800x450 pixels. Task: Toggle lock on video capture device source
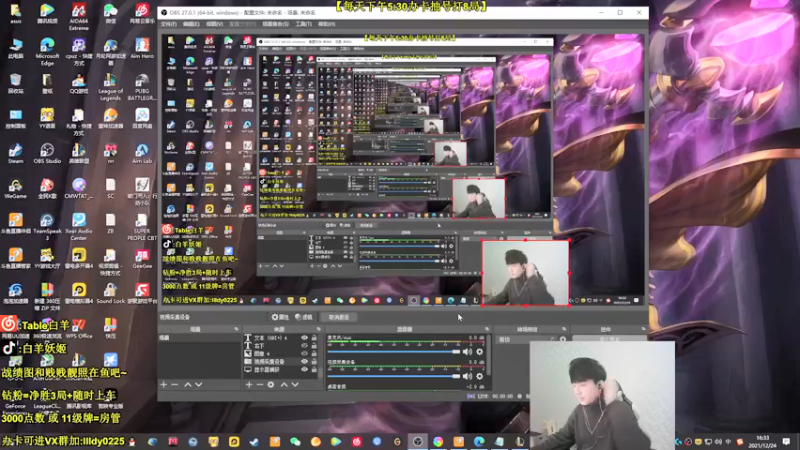click(314, 361)
